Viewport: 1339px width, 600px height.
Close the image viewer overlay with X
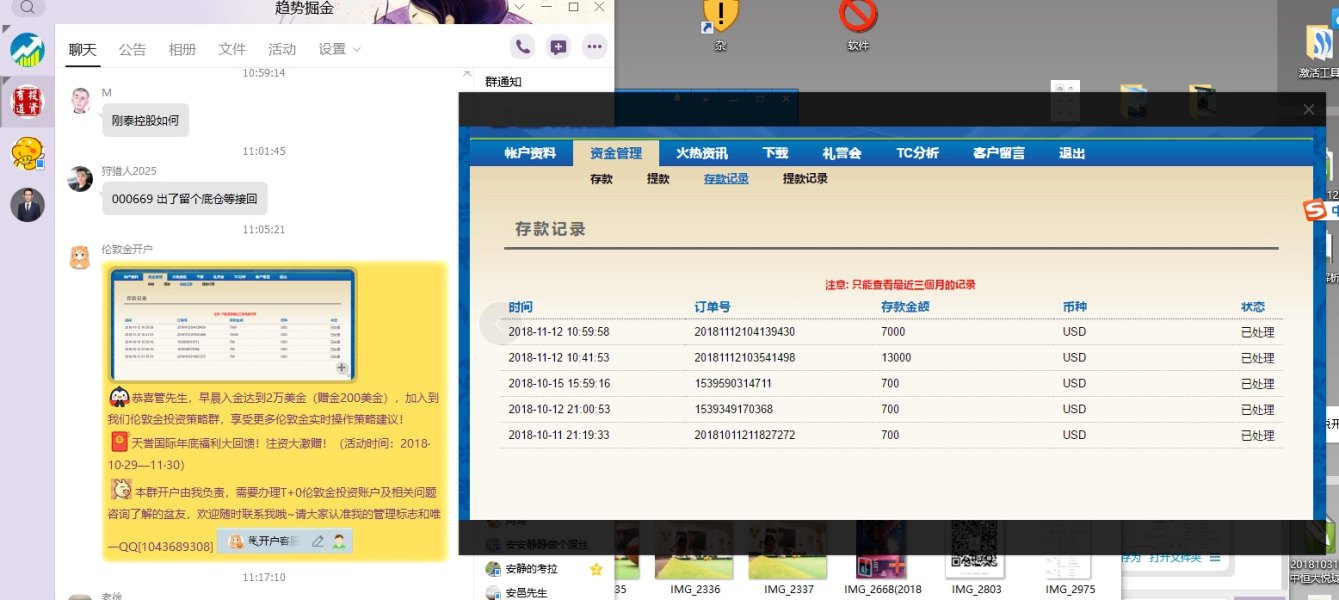click(1309, 110)
